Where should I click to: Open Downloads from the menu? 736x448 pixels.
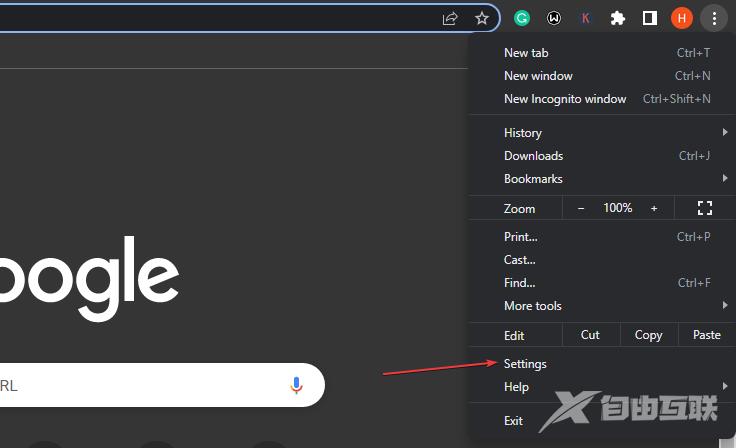602,156
